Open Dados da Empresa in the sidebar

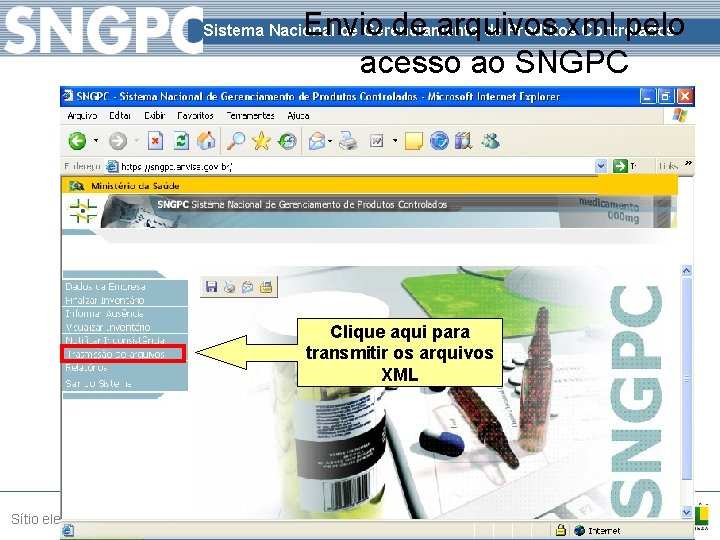click(x=105, y=287)
